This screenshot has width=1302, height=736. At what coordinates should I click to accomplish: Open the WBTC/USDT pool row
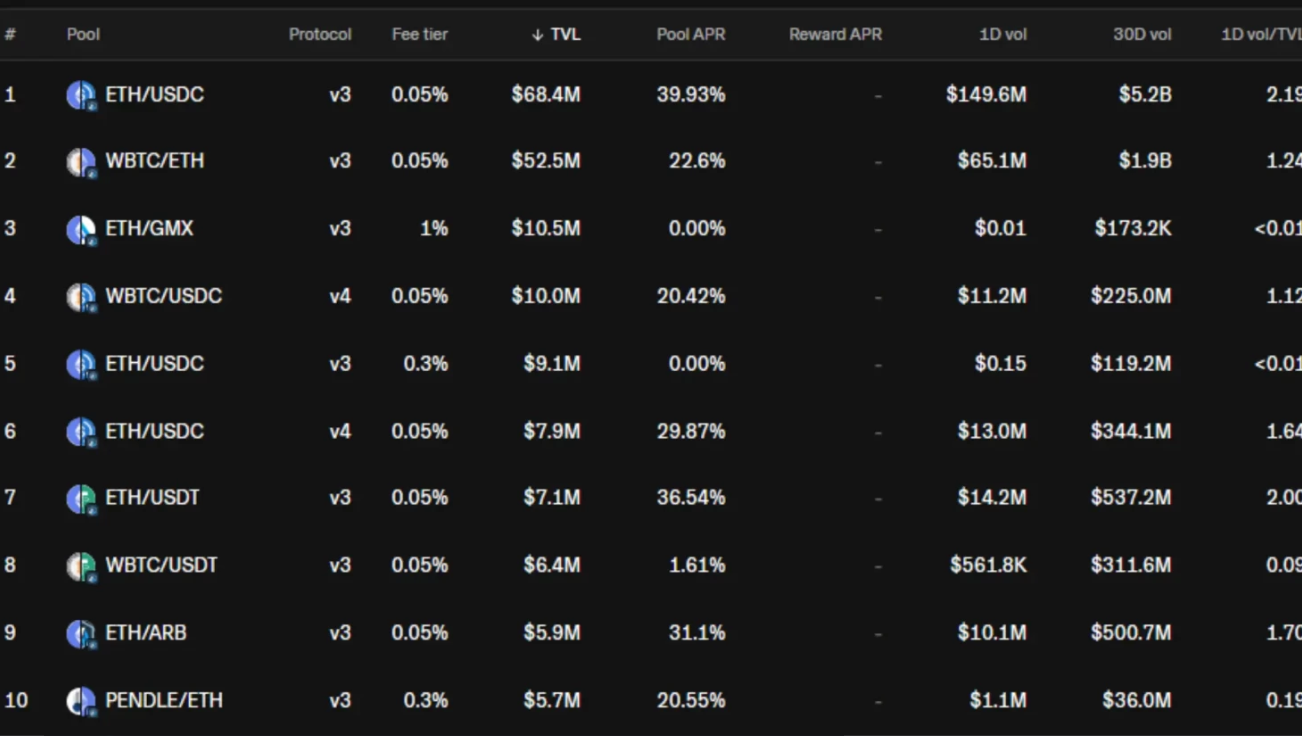point(651,566)
